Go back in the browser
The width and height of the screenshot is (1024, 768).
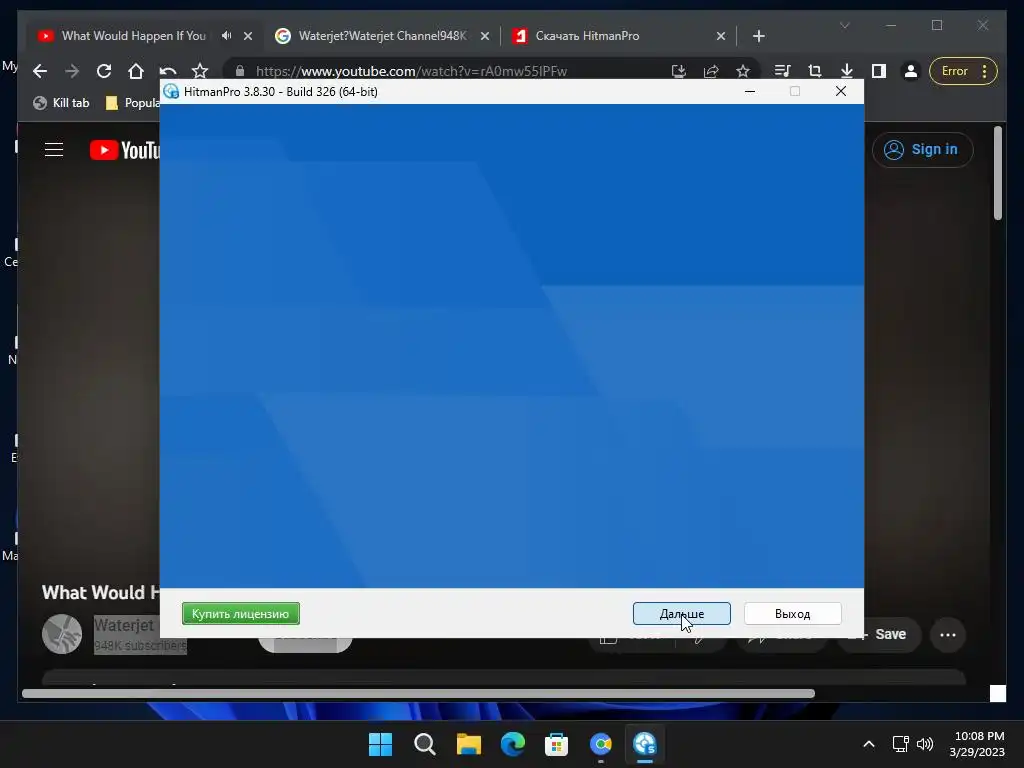coord(40,71)
